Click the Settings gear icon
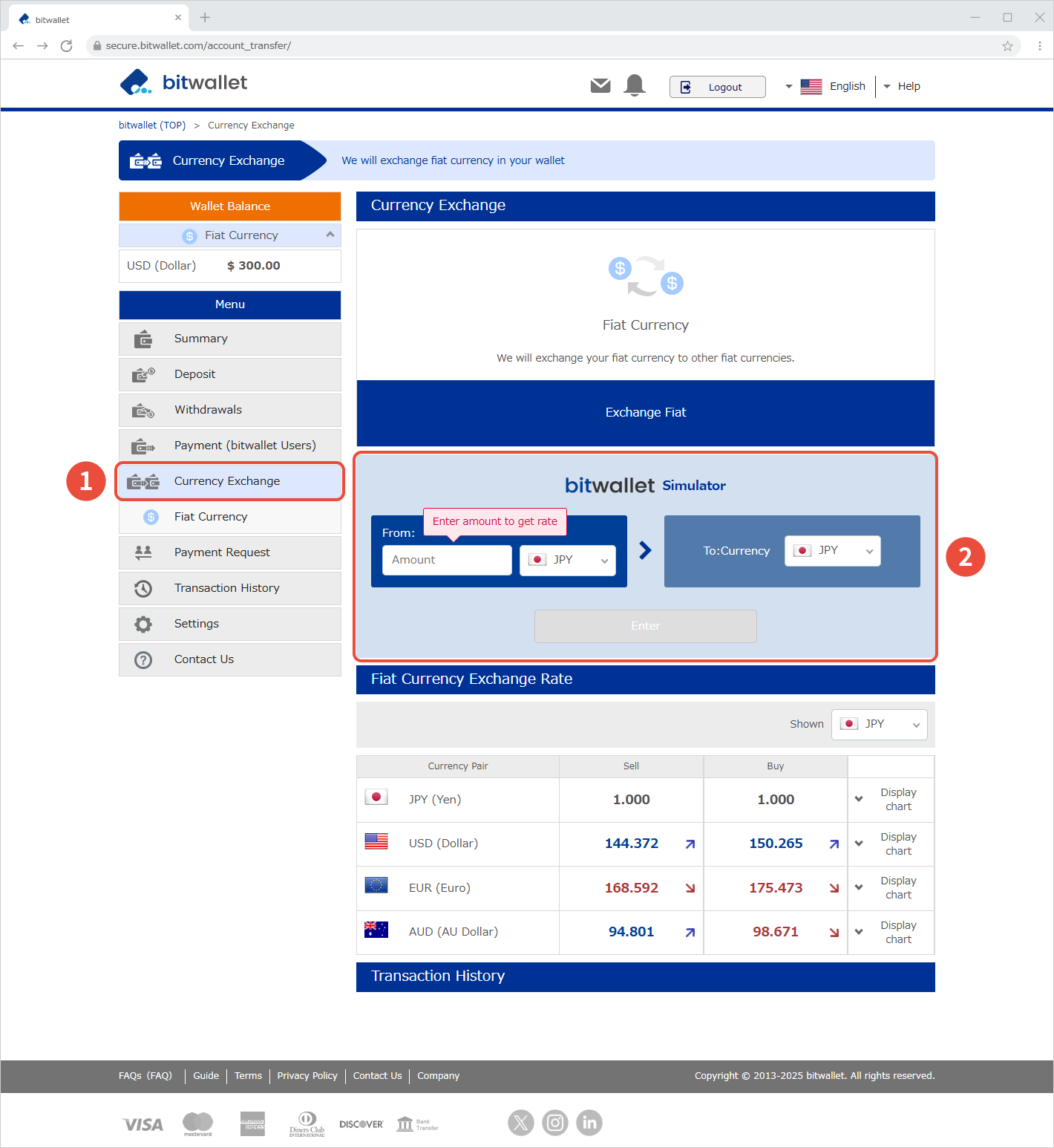The height and width of the screenshot is (1148, 1054). click(143, 624)
